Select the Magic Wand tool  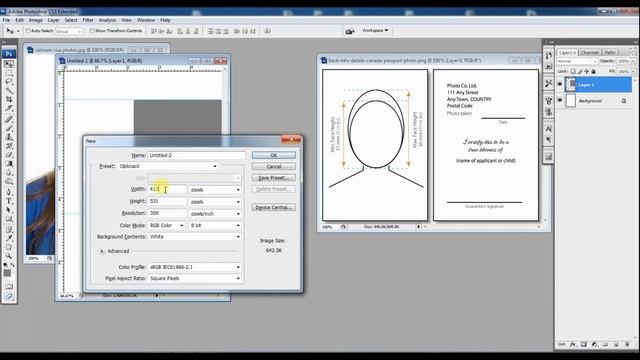pyautogui.click(x=9, y=90)
